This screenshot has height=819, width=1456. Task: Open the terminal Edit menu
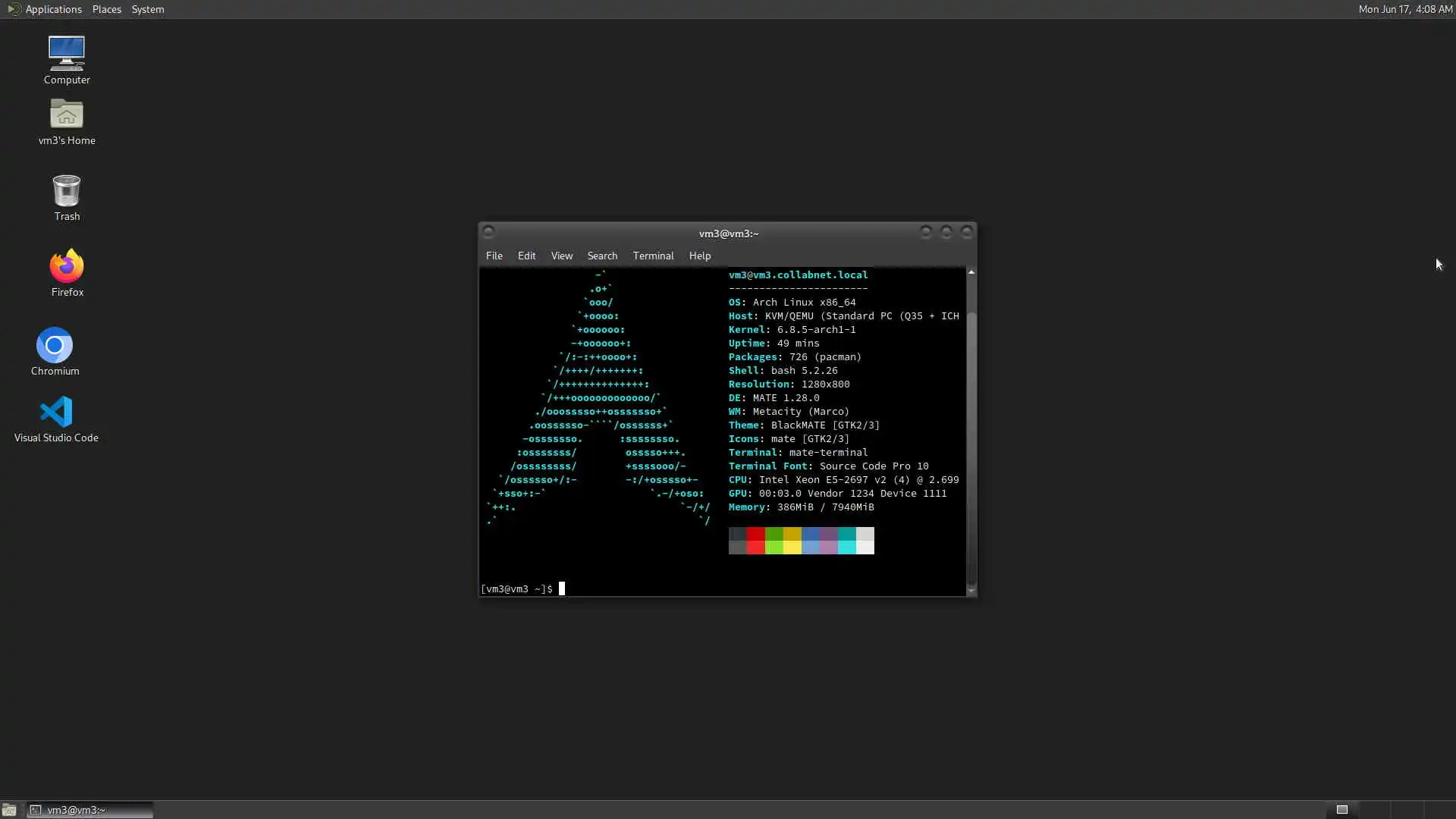click(x=526, y=256)
